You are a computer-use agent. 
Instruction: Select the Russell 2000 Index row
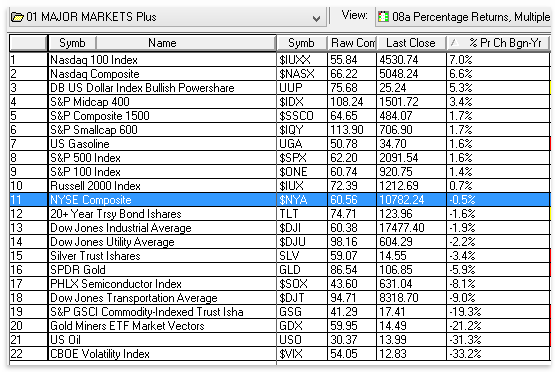280,186
